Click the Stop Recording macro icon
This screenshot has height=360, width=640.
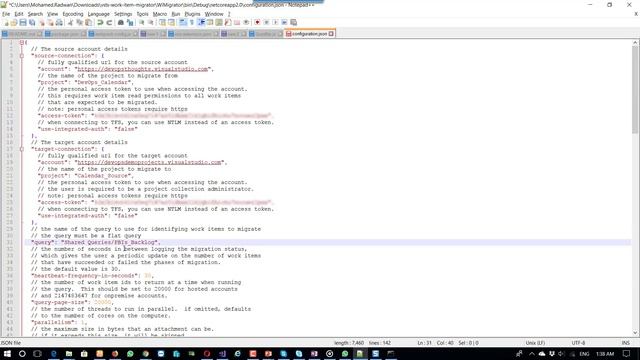pos(267,22)
